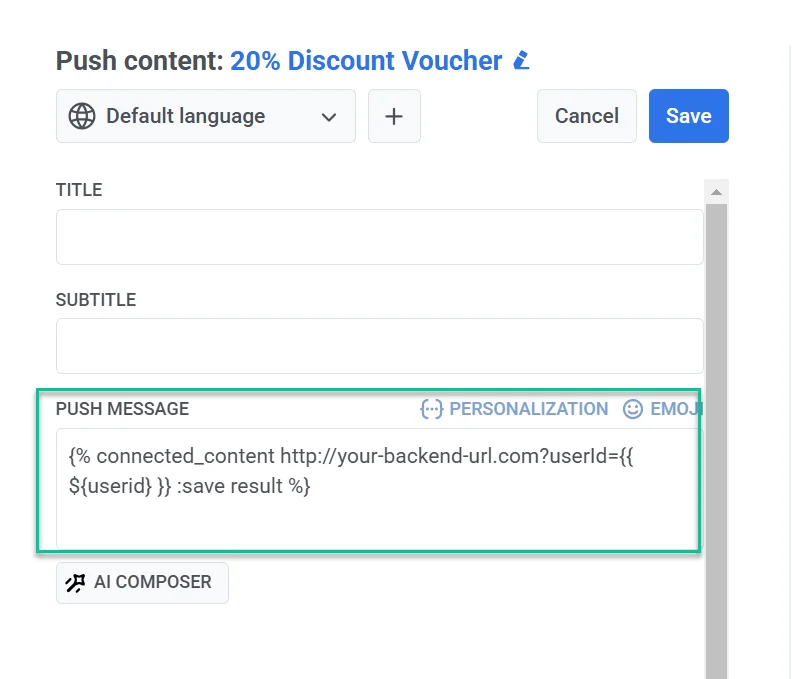Click the pencil edit icon beside voucher name
Viewport: 792px width, 679px height.
pyautogui.click(x=521, y=61)
